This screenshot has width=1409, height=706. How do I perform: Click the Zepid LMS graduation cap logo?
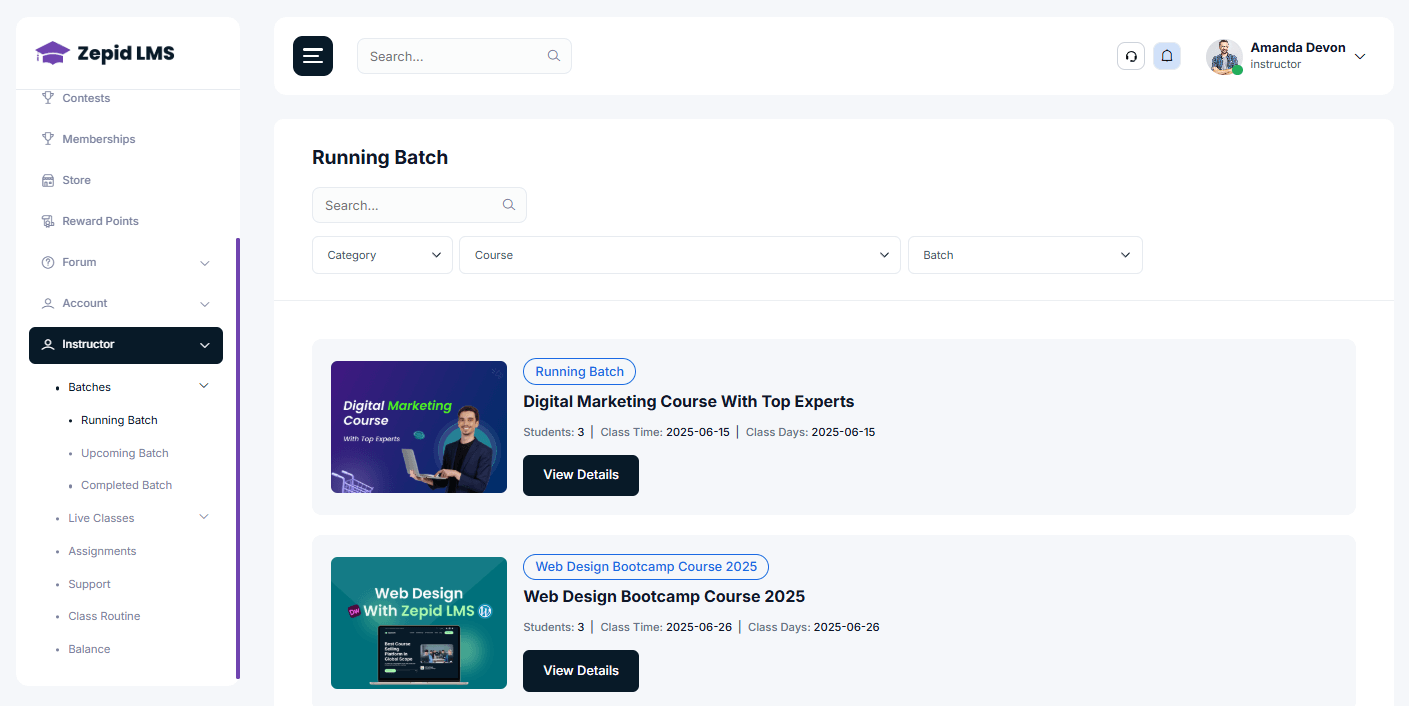point(53,52)
